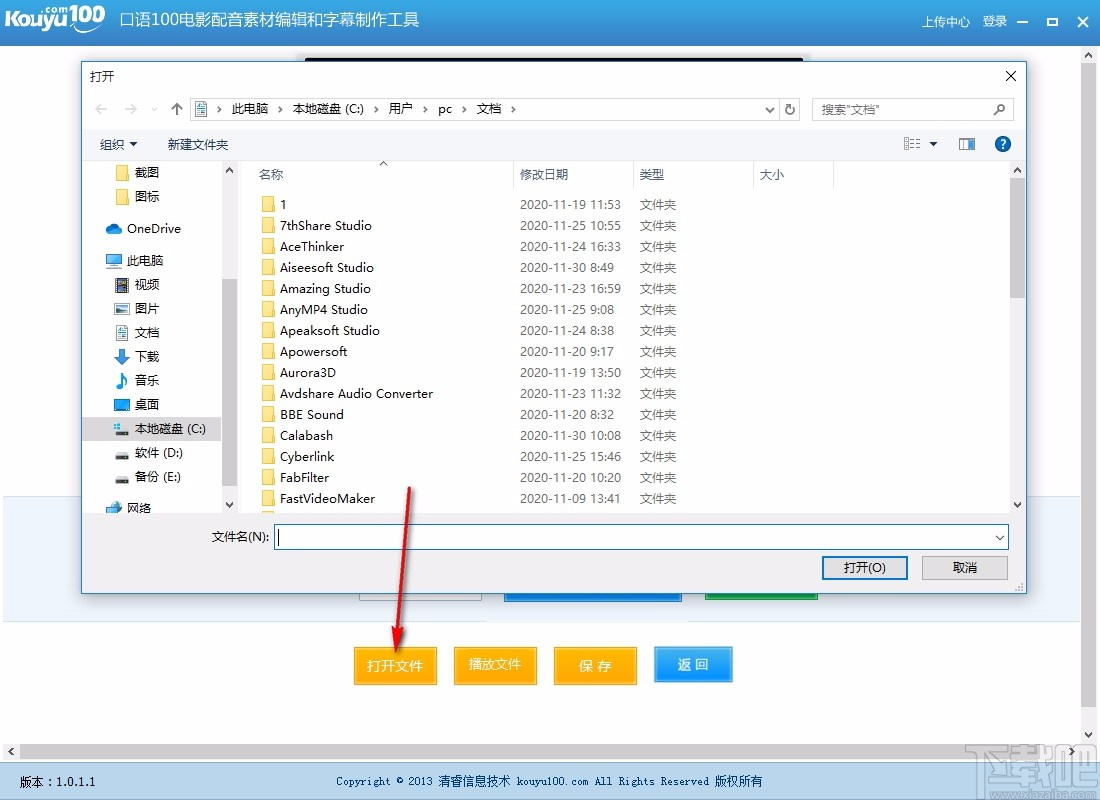The height and width of the screenshot is (800, 1100).
Task: Select the FastVideoMaker folder
Action: click(318, 499)
